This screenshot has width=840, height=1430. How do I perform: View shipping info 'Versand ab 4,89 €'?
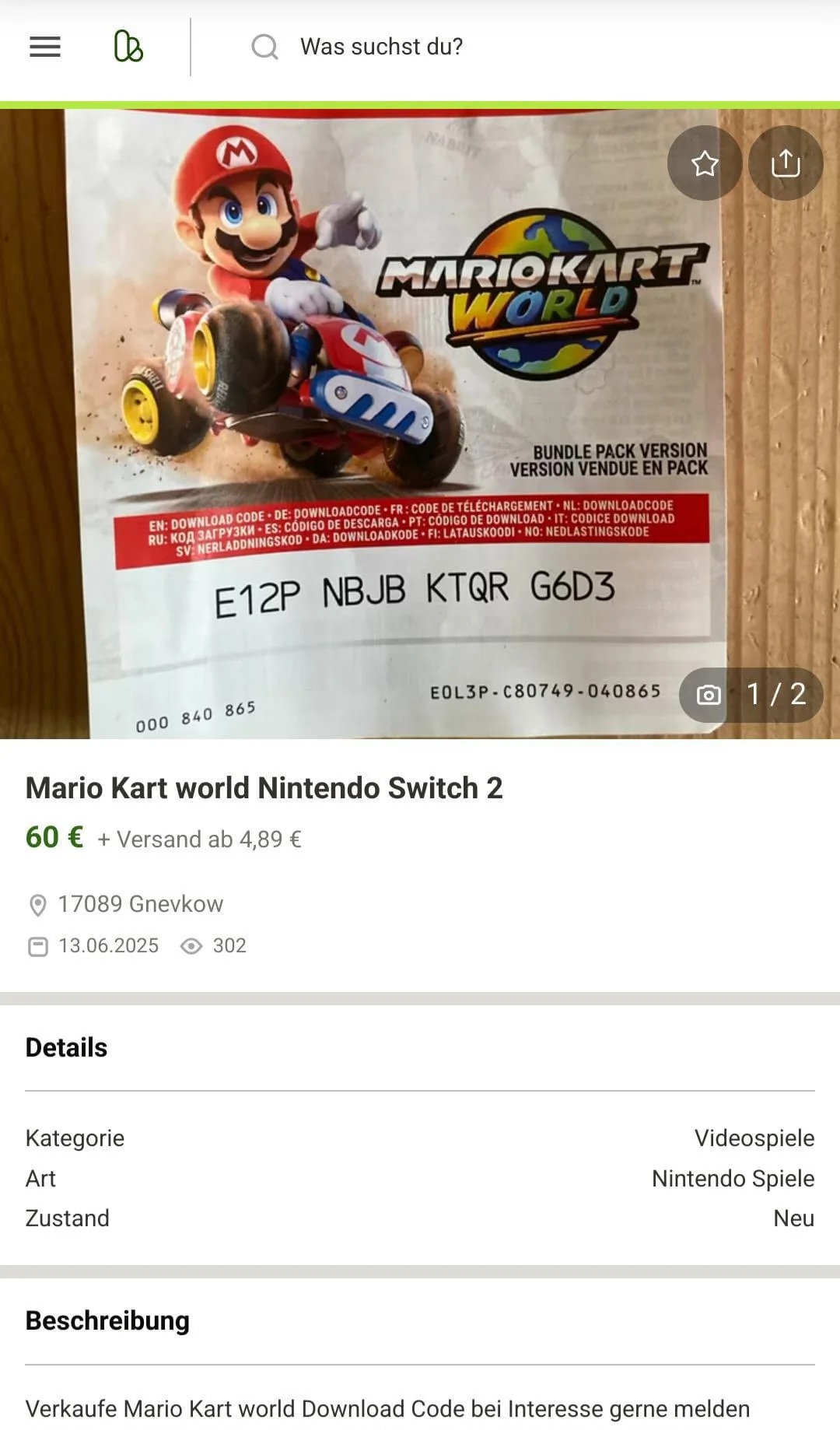[199, 839]
